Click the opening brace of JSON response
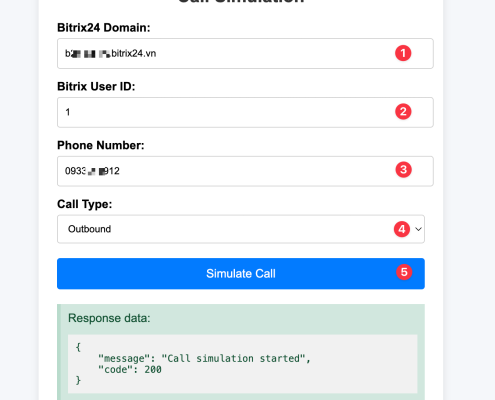The image size is (495, 400). pyautogui.click(x=78, y=347)
